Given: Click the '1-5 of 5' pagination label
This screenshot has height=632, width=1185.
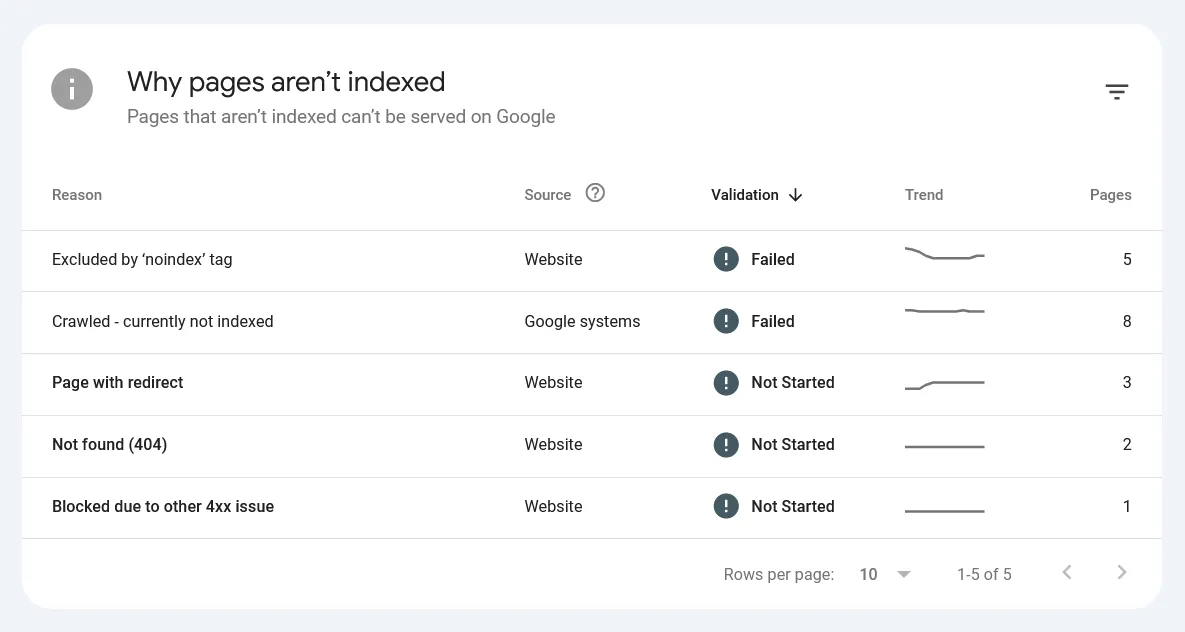Looking at the screenshot, I should click(x=984, y=574).
